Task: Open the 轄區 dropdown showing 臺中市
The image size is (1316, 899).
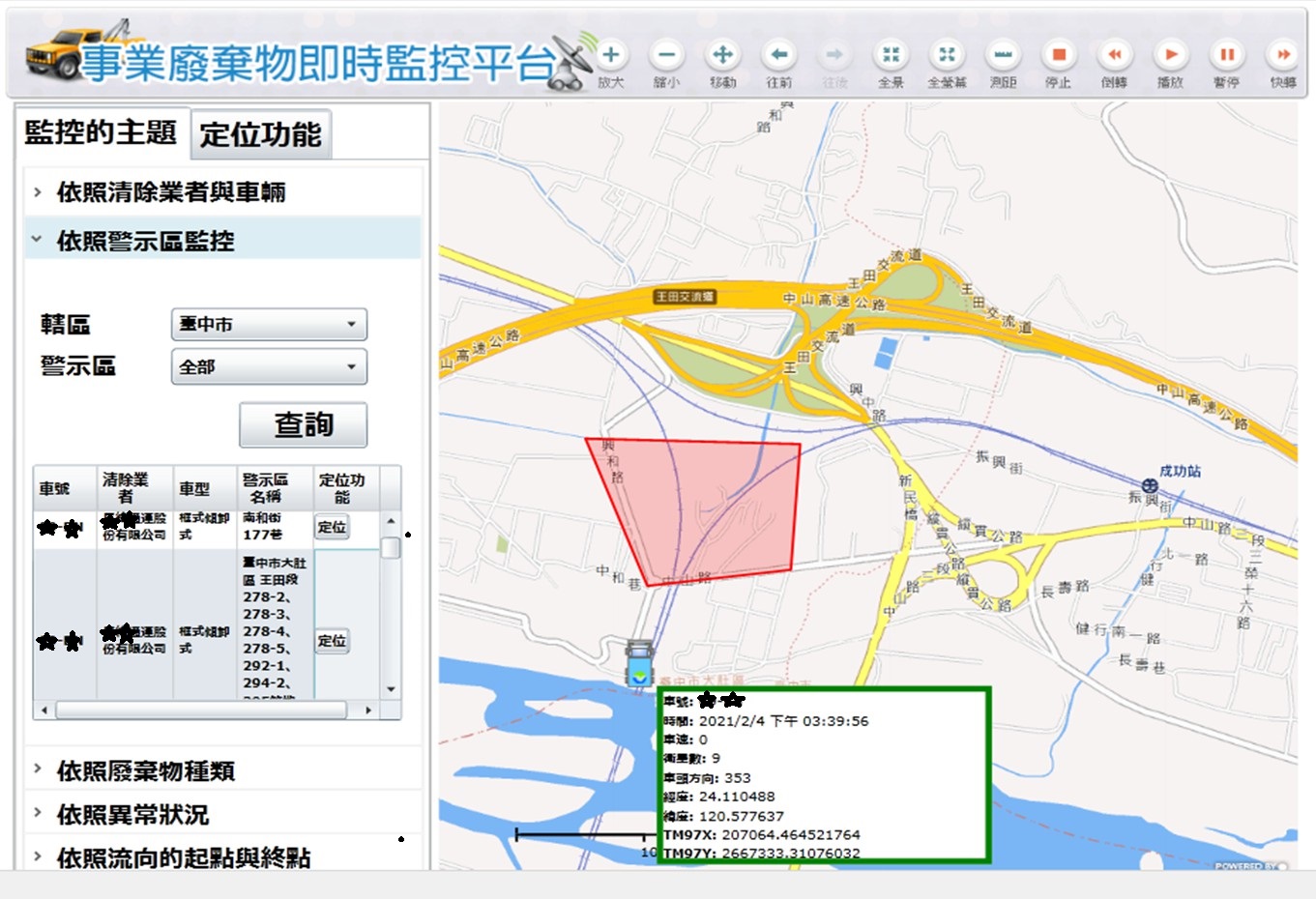Action: (269, 325)
